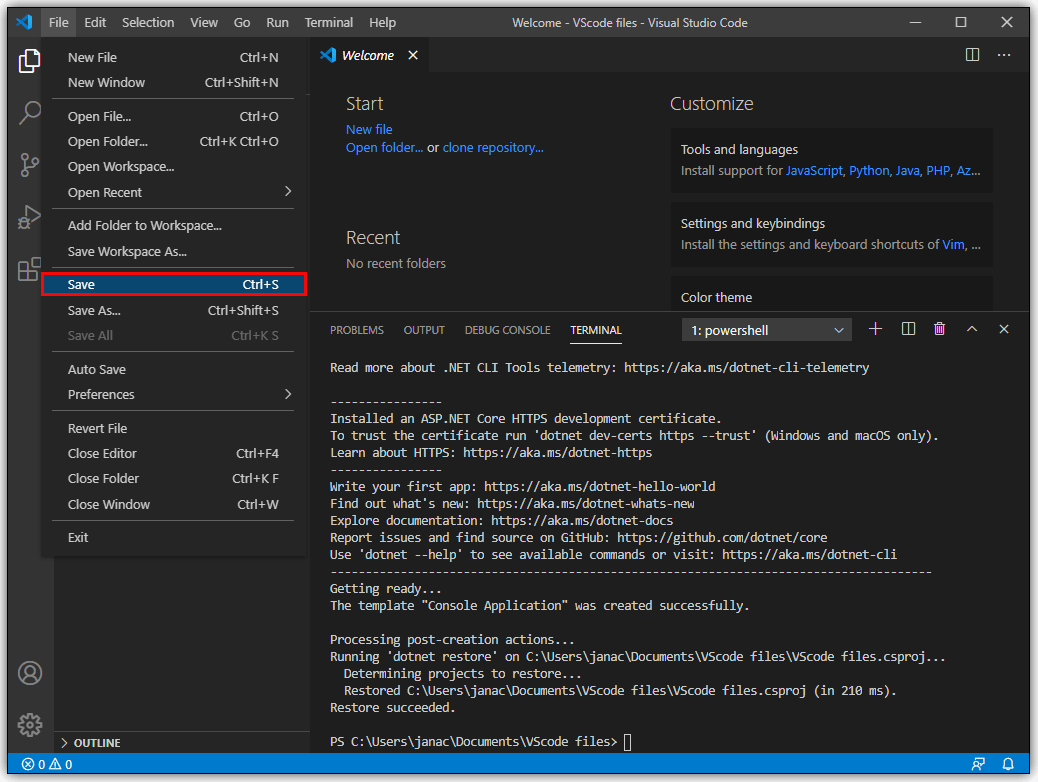Click the errors and warnings status item
Viewport: 1038px width, 782px height.
47,764
